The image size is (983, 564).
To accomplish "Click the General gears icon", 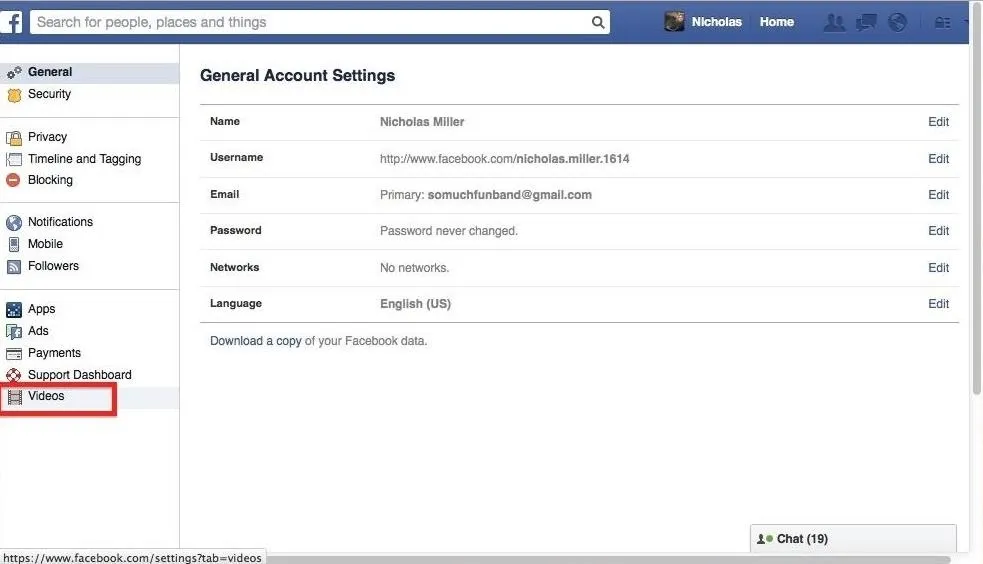I will (14, 73).
